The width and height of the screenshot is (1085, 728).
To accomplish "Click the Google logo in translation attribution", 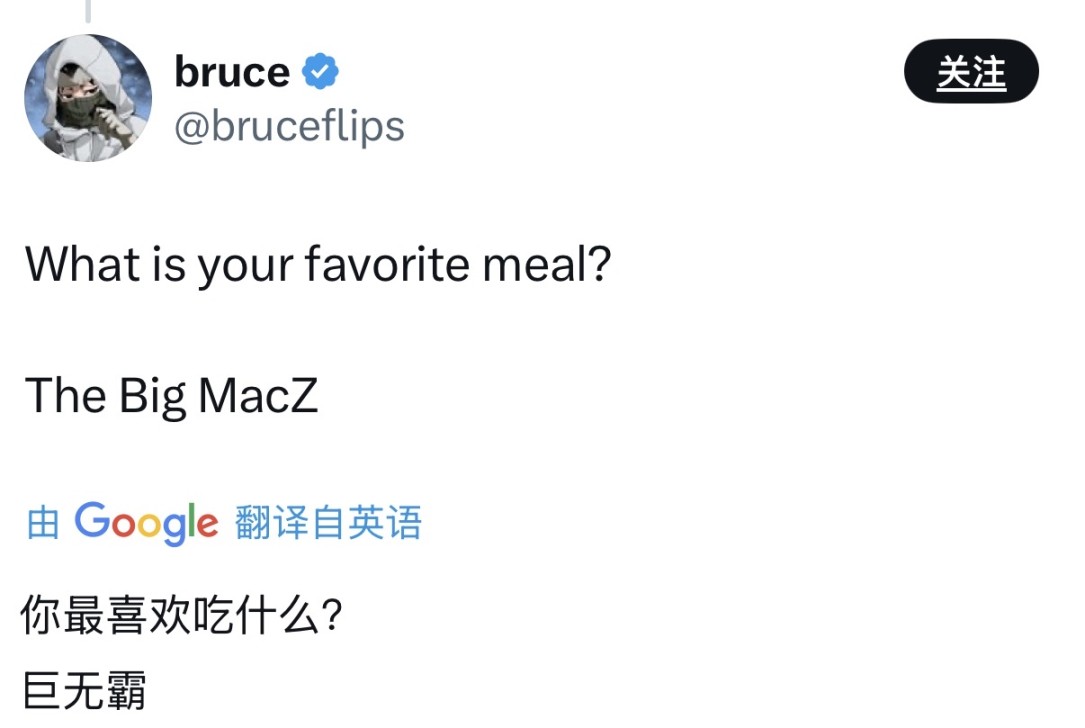I will [x=146, y=523].
